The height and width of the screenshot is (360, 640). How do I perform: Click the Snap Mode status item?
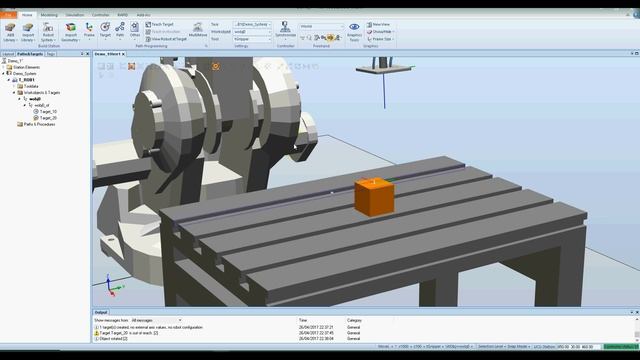click(520, 347)
